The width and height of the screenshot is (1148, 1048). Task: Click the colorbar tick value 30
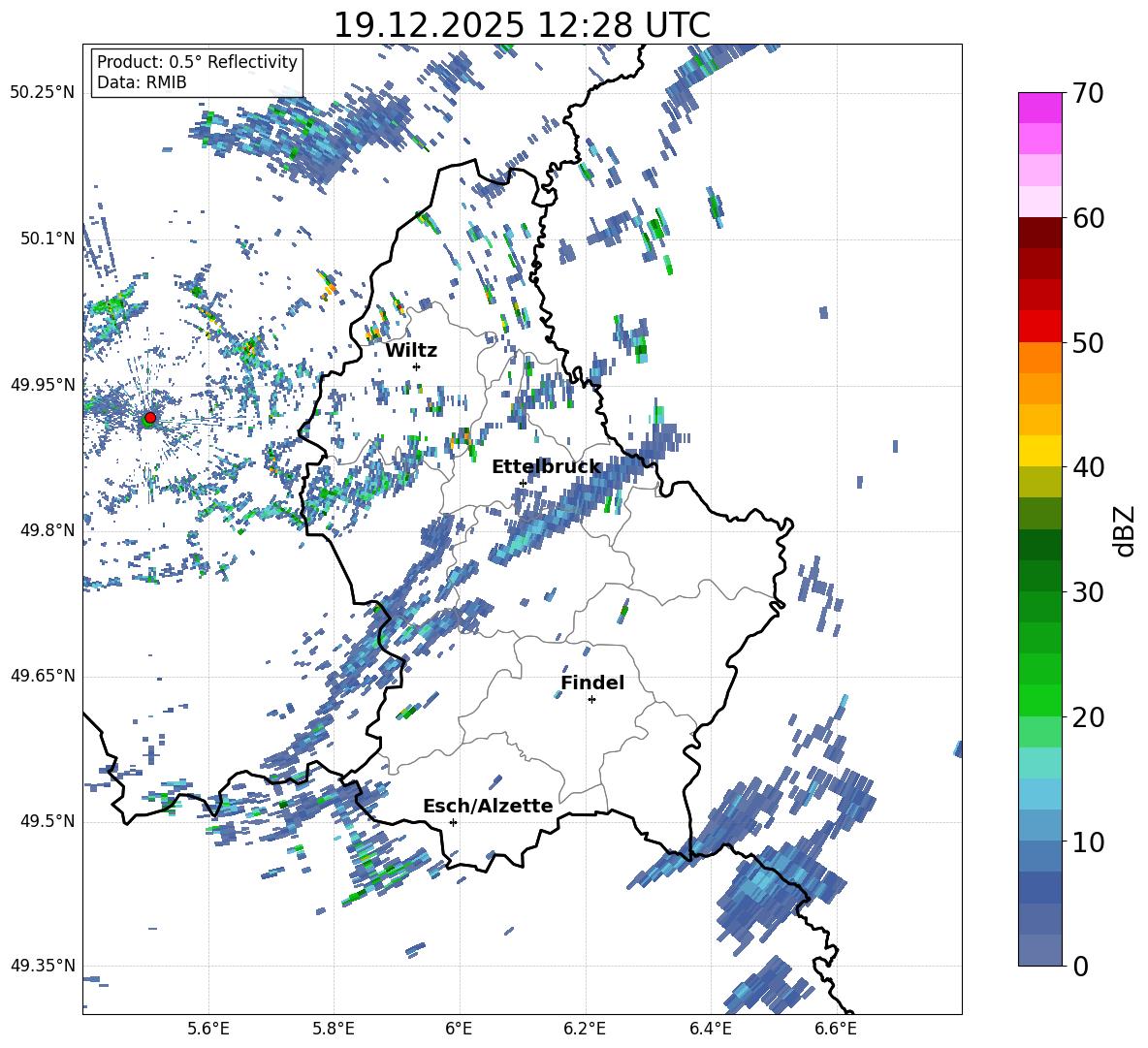click(1088, 592)
